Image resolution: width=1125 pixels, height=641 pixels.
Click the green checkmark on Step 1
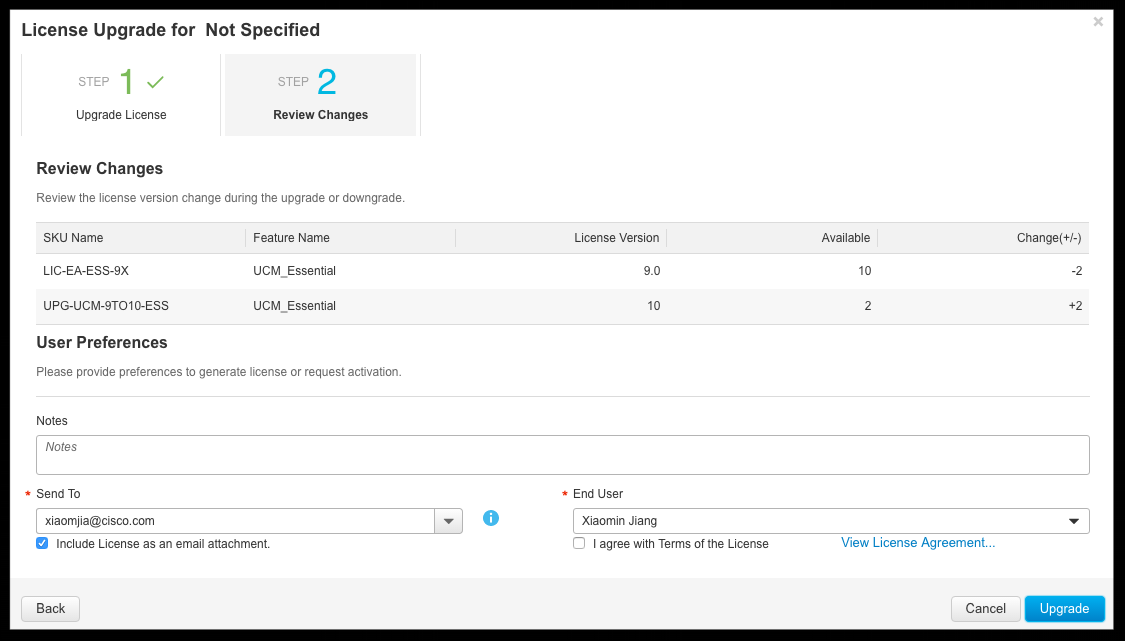pos(155,83)
